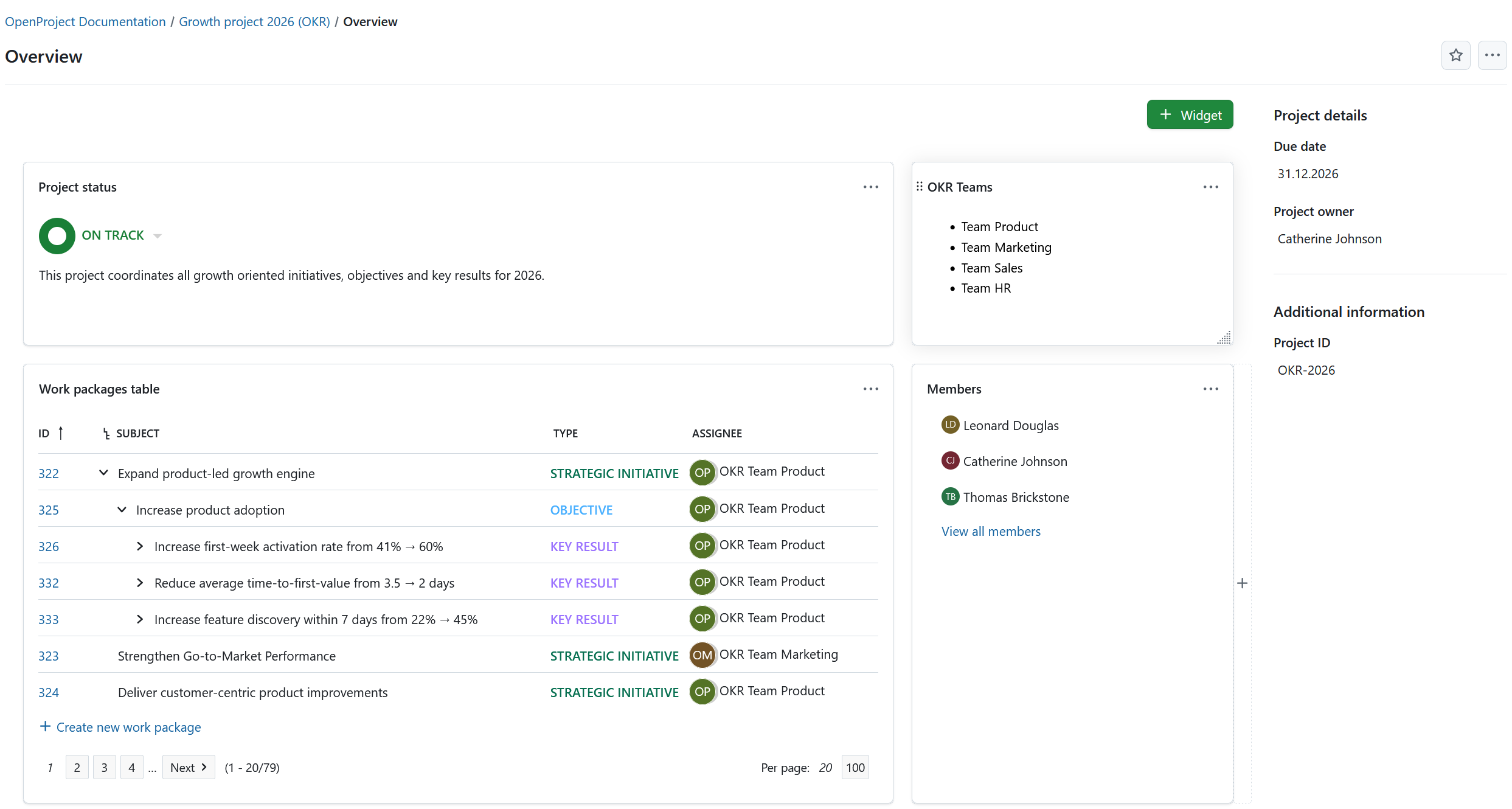Click the OKR Team Product avatar on row 322
Screen dimensions: 1512x809
click(702, 472)
